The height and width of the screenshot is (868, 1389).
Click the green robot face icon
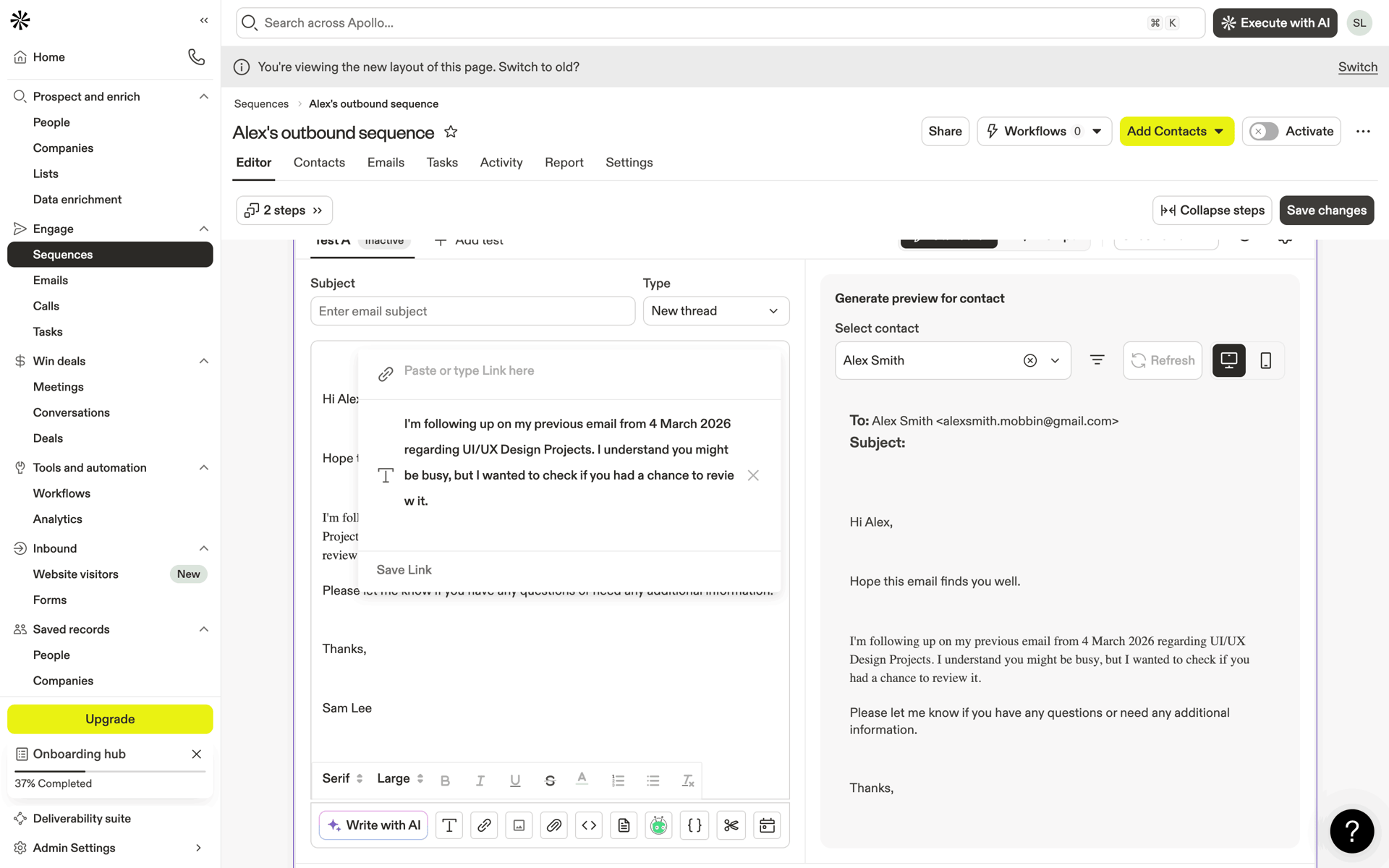click(658, 825)
